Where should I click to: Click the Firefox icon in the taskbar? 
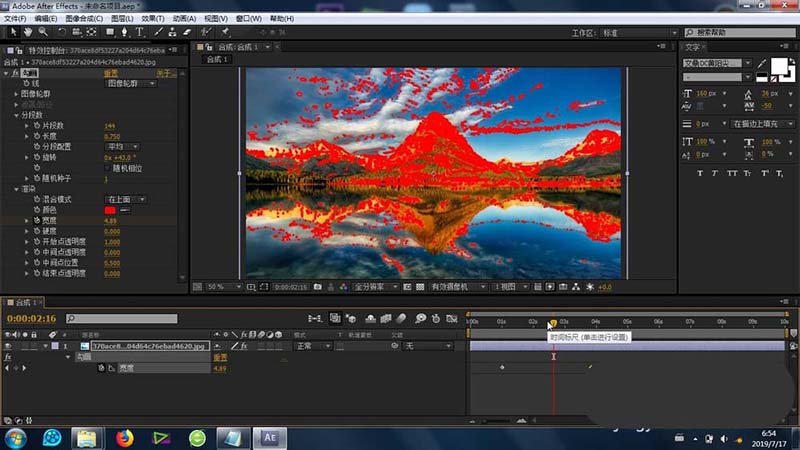click(124, 437)
